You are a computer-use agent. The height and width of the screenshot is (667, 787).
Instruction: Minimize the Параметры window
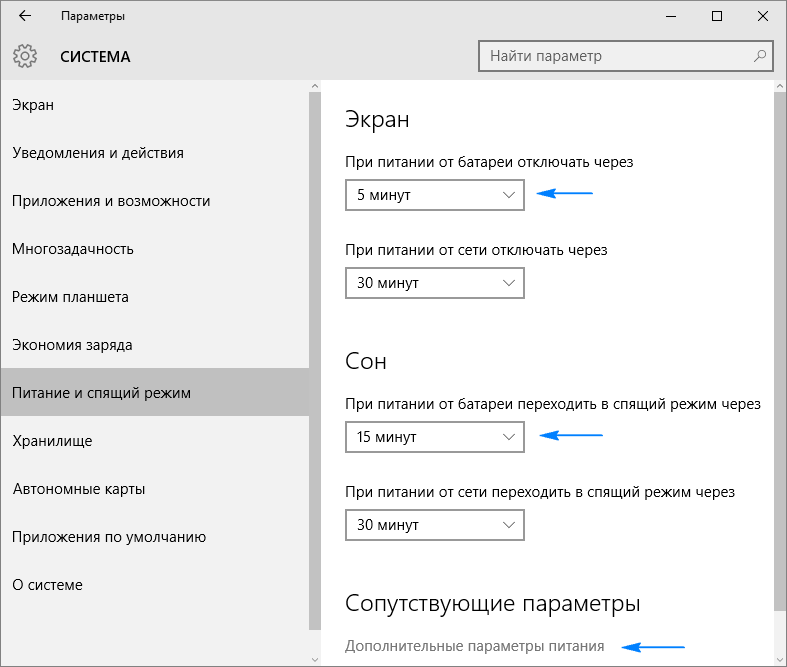669,17
